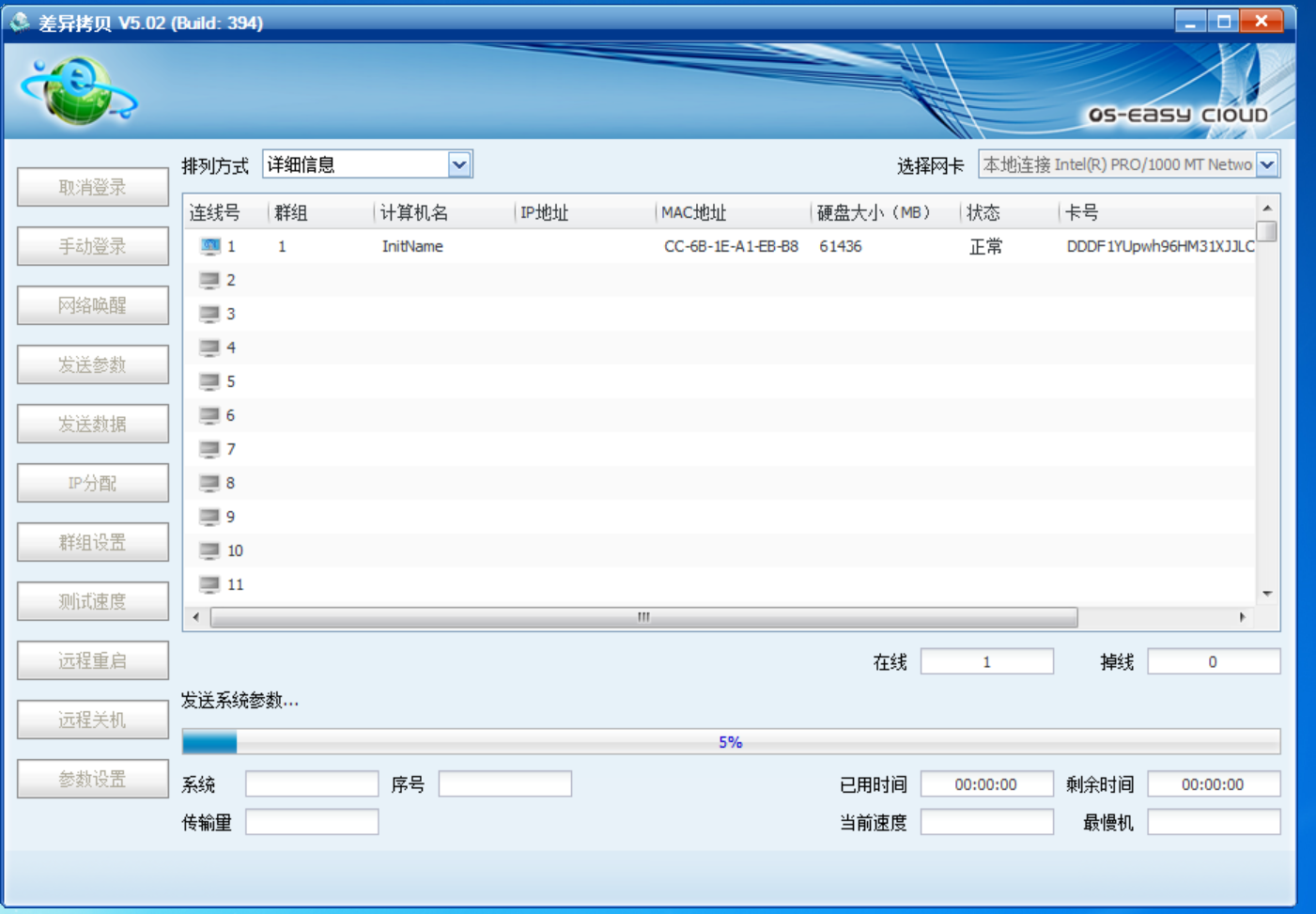Click the monitor icon in row 11

tap(209, 584)
